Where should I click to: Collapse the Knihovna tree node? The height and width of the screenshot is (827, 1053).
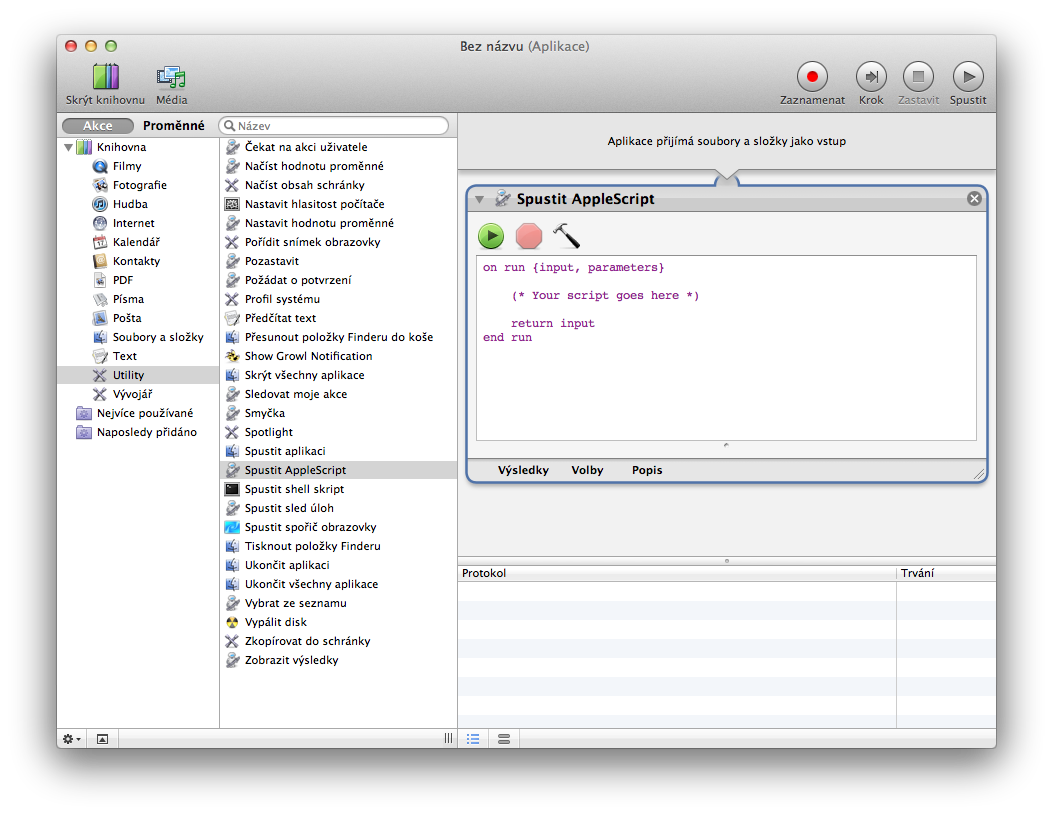69,148
